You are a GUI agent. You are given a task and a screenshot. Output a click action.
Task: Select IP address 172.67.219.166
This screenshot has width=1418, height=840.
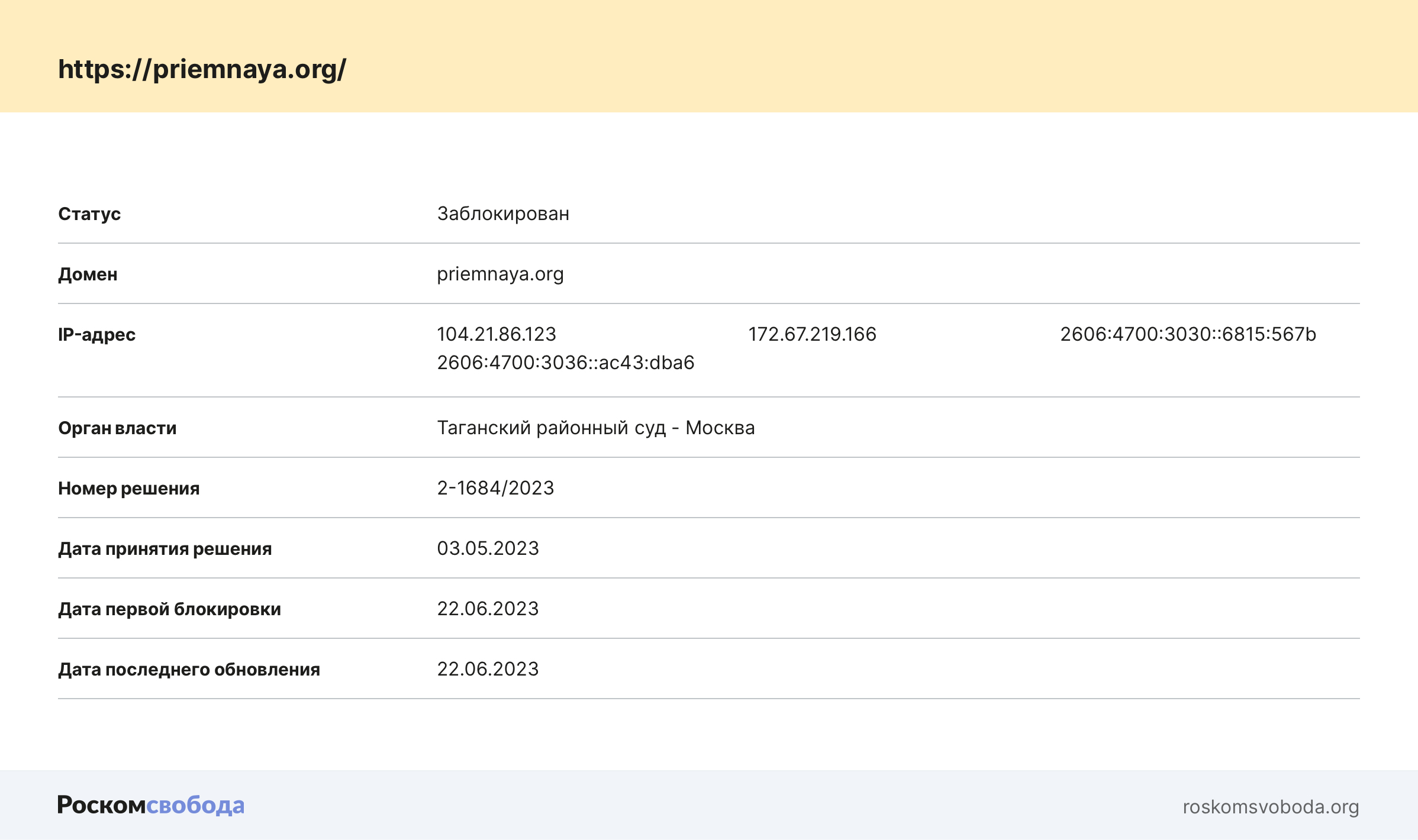(812, 334)
